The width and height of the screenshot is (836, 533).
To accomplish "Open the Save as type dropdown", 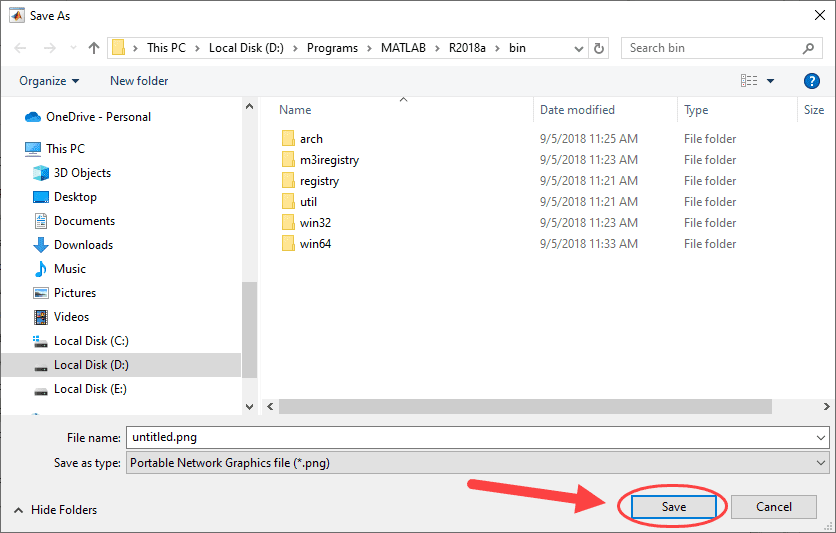I will (x=478, y=463).
